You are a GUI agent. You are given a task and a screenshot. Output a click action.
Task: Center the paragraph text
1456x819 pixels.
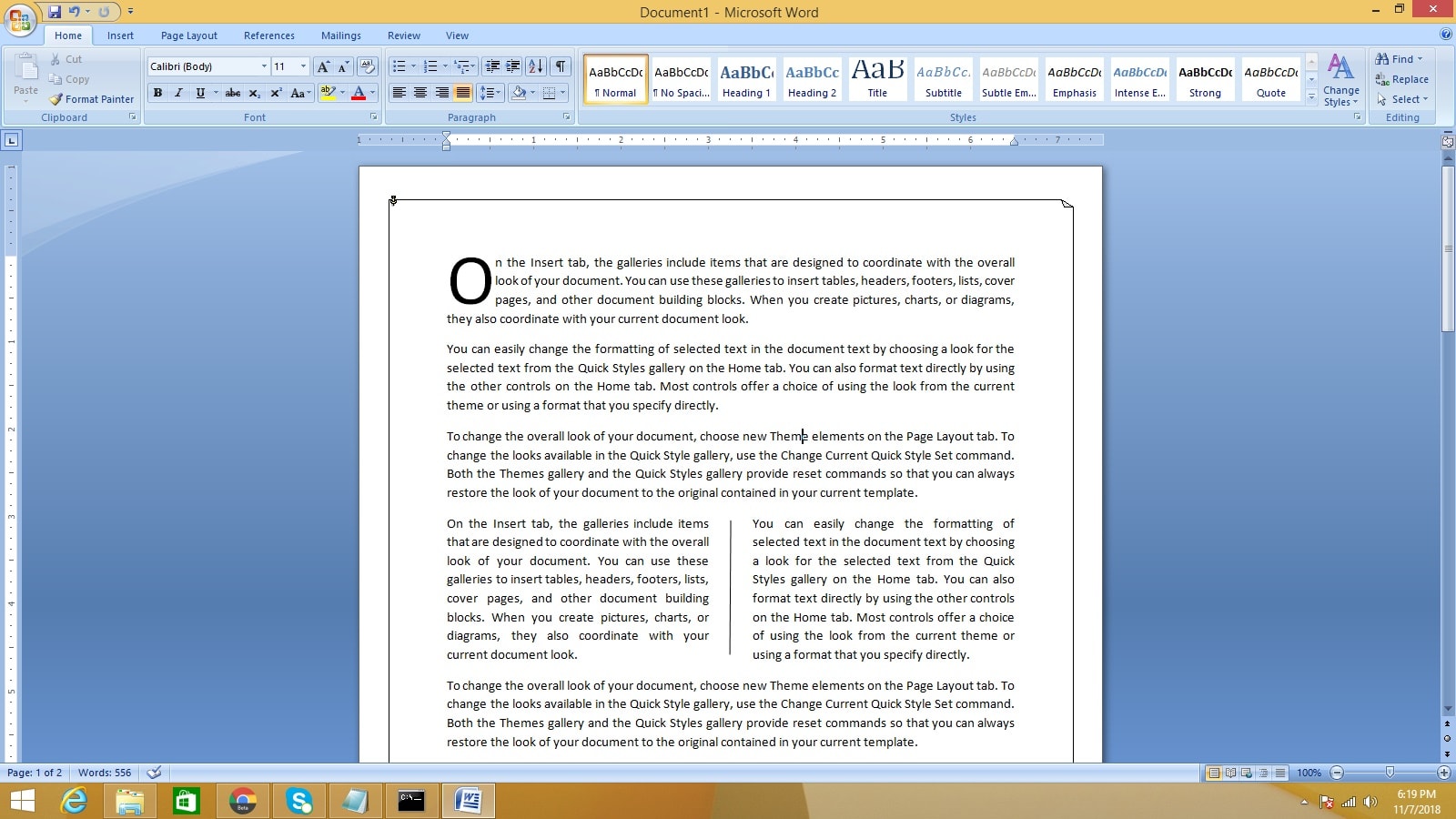click(x=420, y=93)
